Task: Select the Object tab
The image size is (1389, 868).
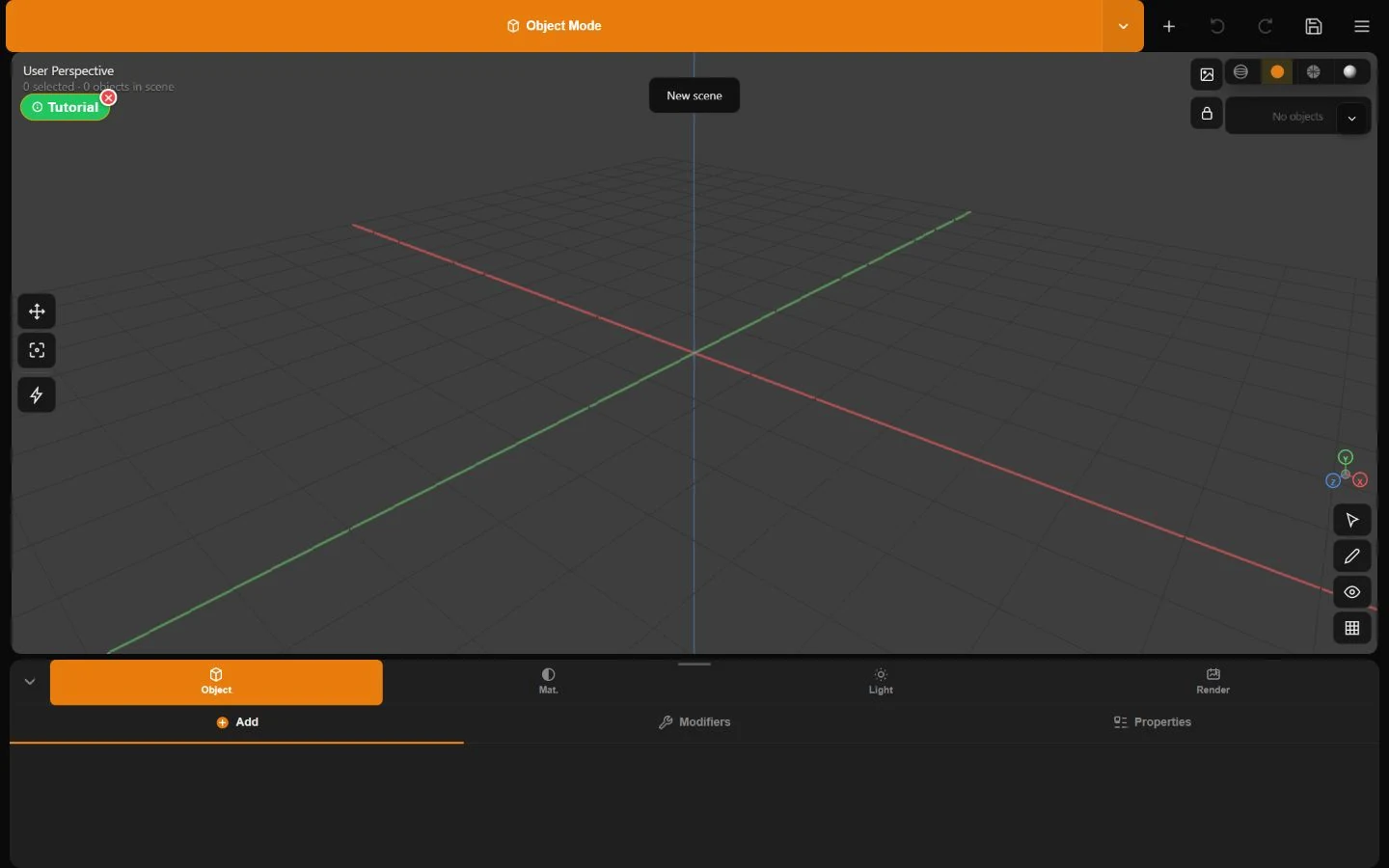Action: click(x=216, y=682)
